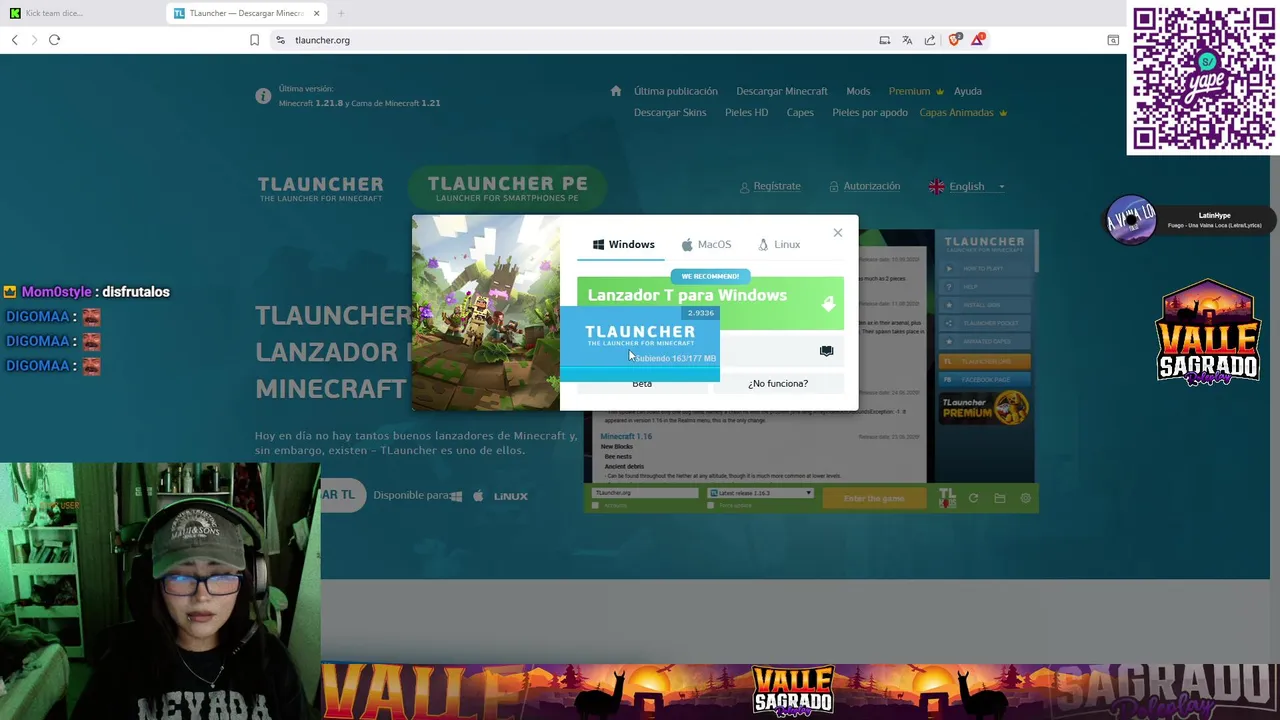Screen dimensions: 1280x720
Task: Click the home icon in the site menu
Action: click(616, 91)
